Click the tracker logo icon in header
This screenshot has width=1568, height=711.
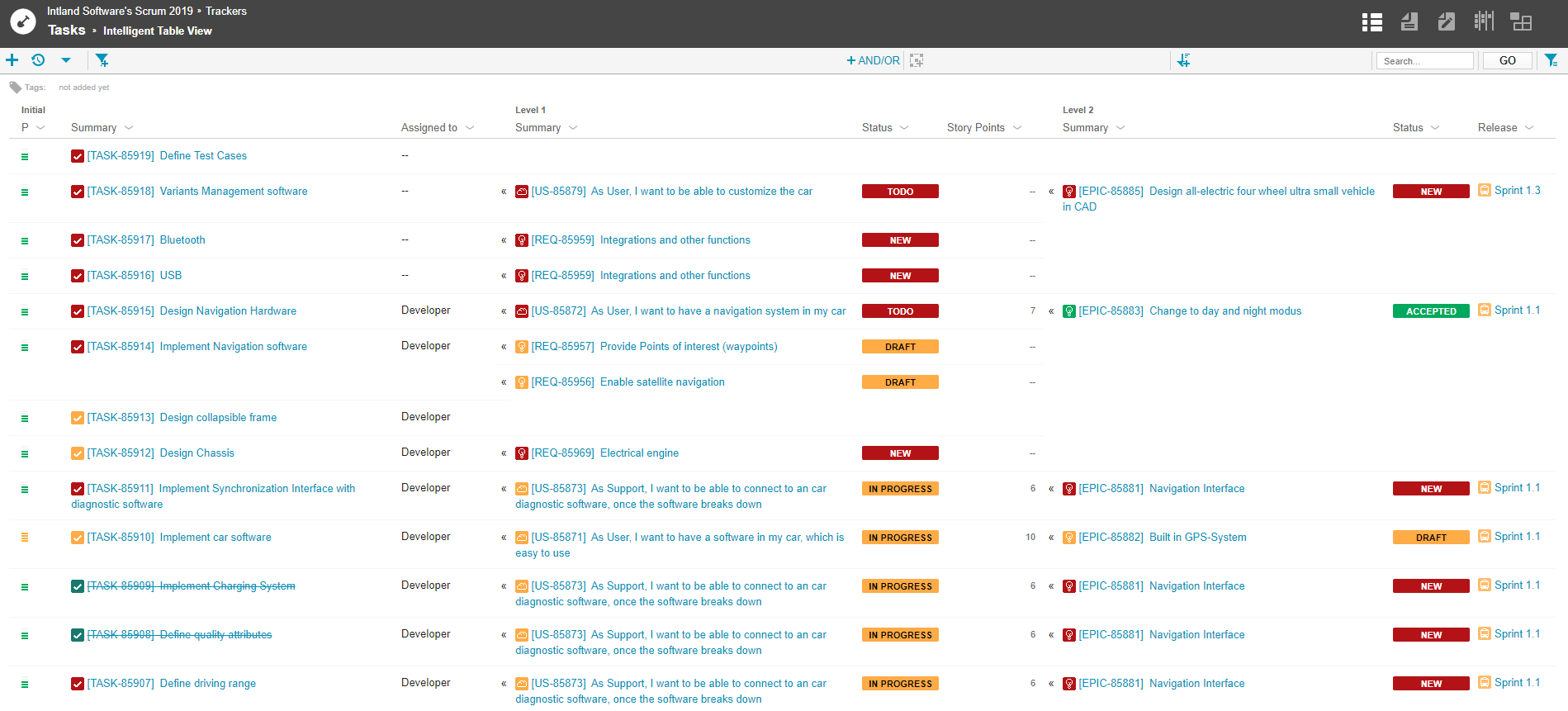(x=22, y=21)
